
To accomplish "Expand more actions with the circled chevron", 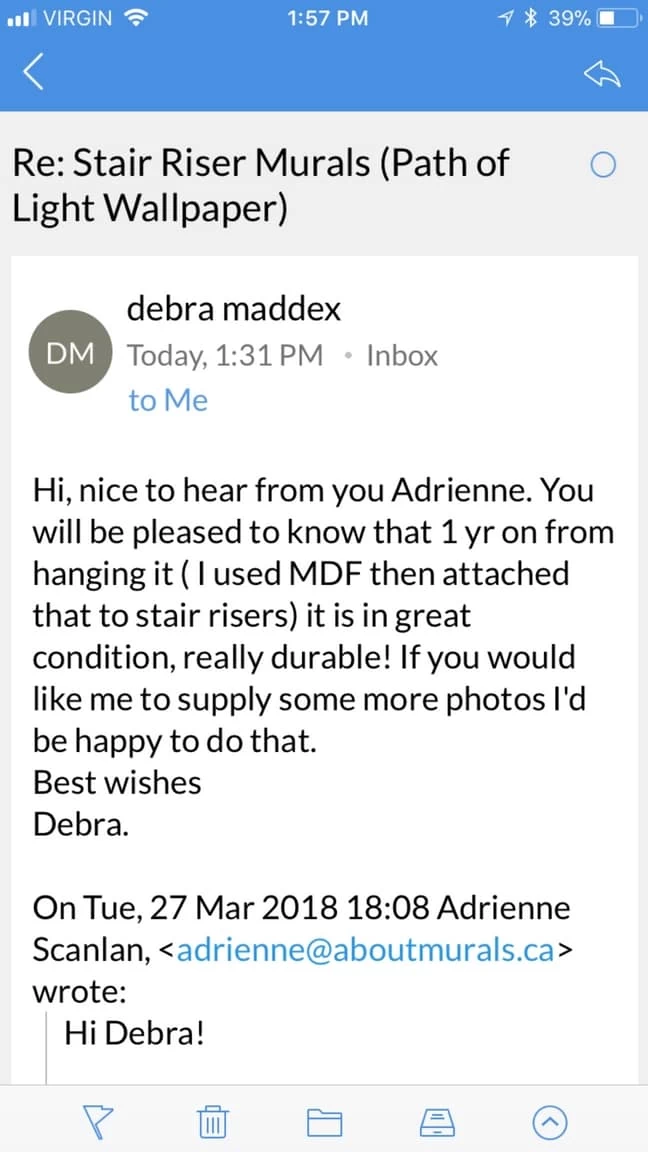I will point(550,1124).
